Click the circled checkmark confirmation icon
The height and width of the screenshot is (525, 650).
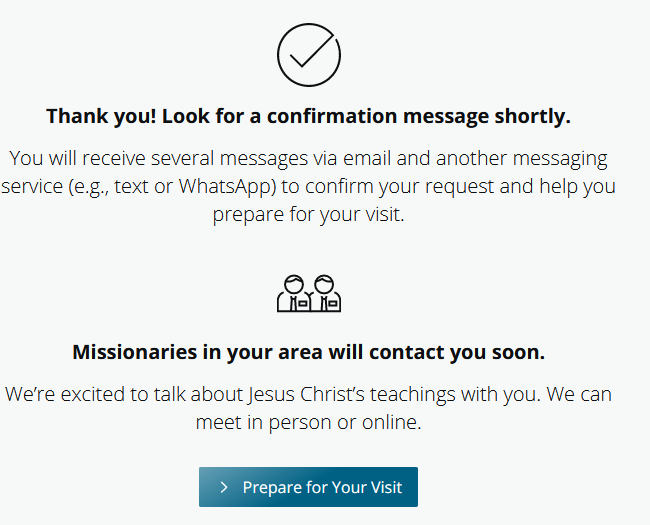point(309,52)
